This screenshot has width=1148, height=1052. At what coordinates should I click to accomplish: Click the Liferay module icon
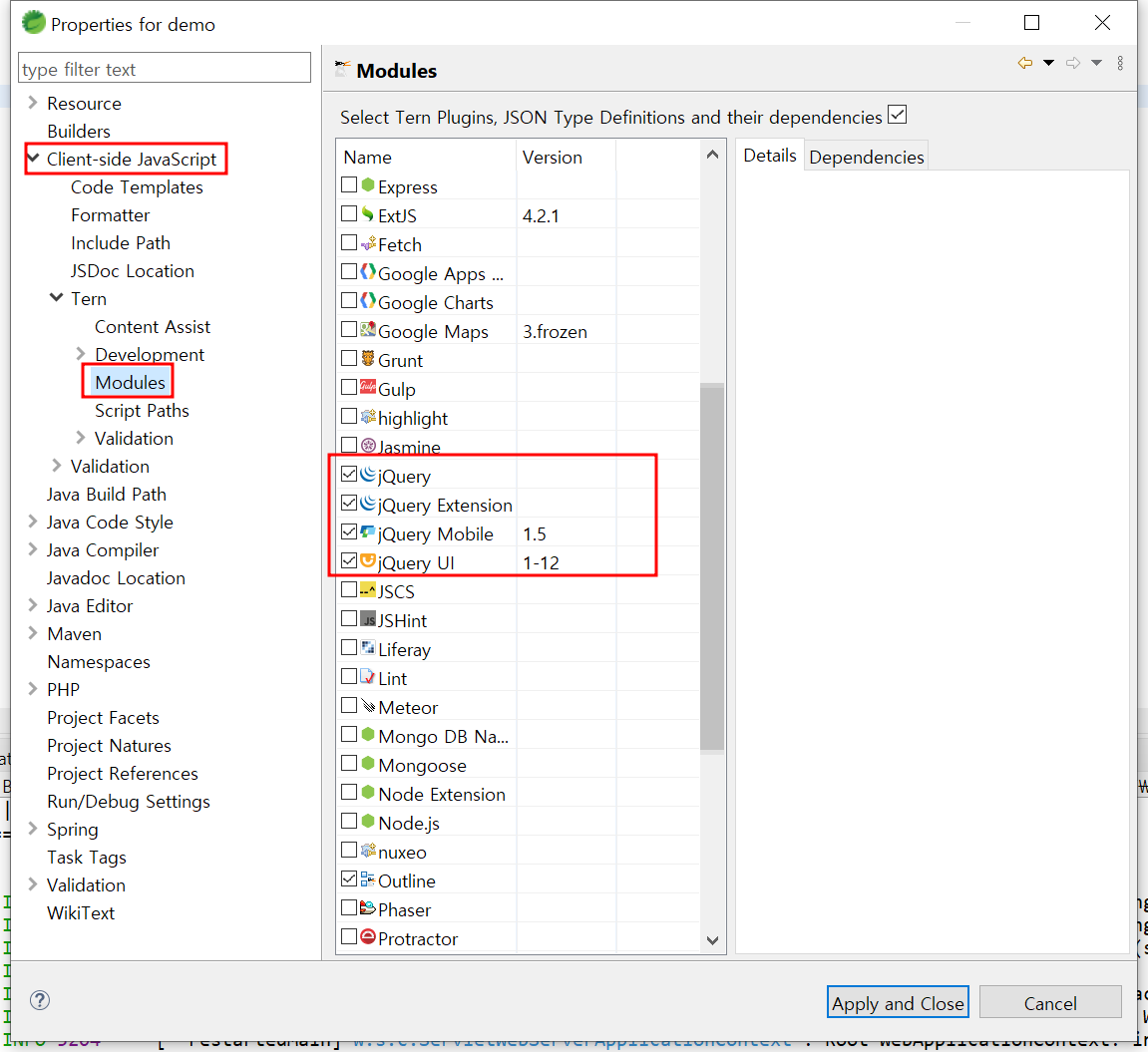pyautogui.click(x=368, y=648)
